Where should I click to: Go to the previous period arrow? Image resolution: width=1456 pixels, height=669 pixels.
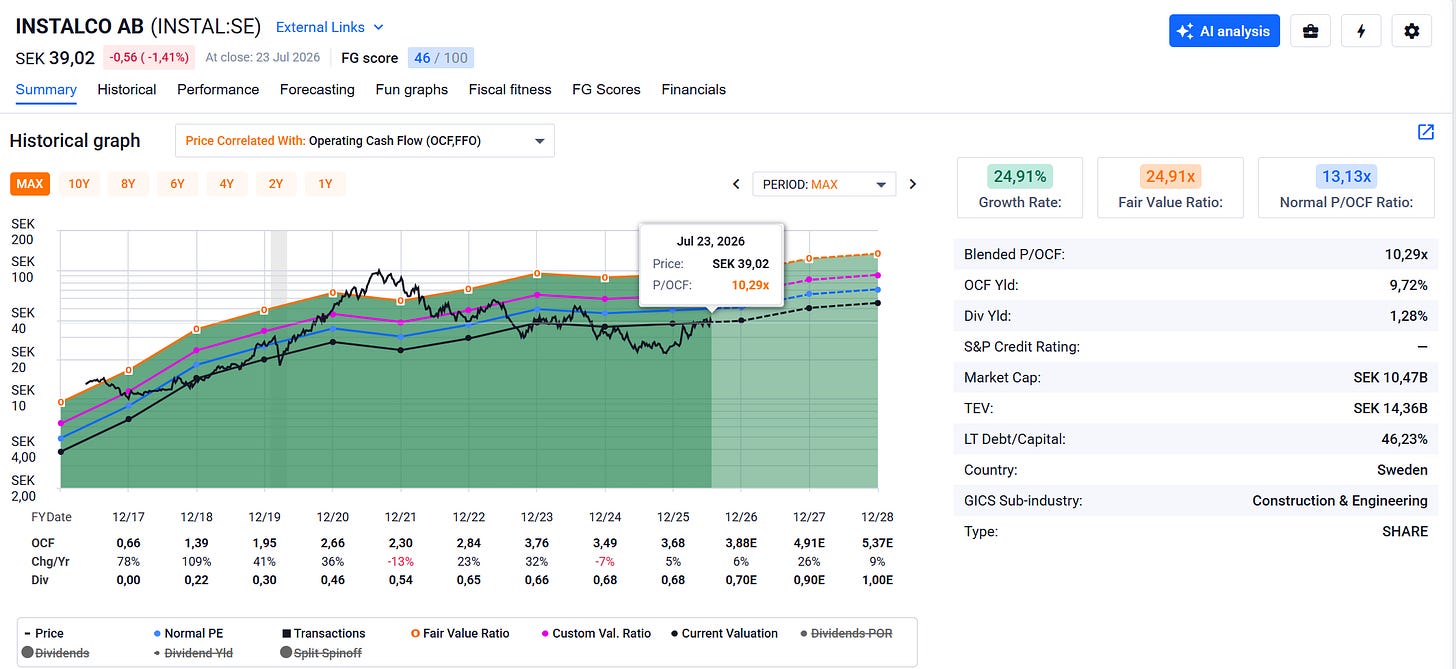(x=736, y=184)
